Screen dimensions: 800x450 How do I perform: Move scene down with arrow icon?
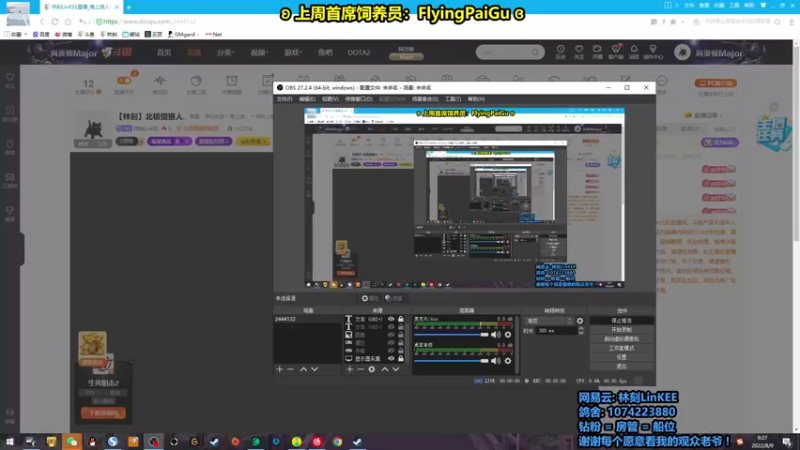coord(315,369)
